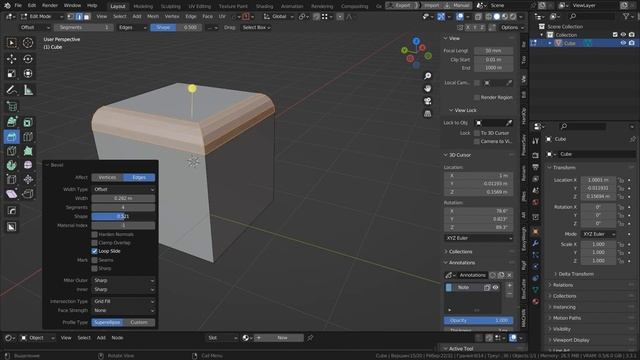Open the Intersection Type Grid Fill dropdown
Image resolution: width=640 pixels, height=360 pixels.
click(x=123, y=301)
